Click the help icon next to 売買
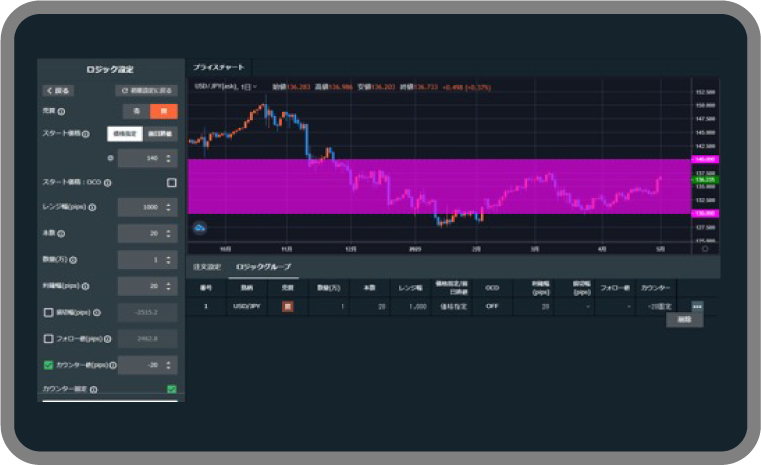Screen dimensions: 761x465 (62, 112)
